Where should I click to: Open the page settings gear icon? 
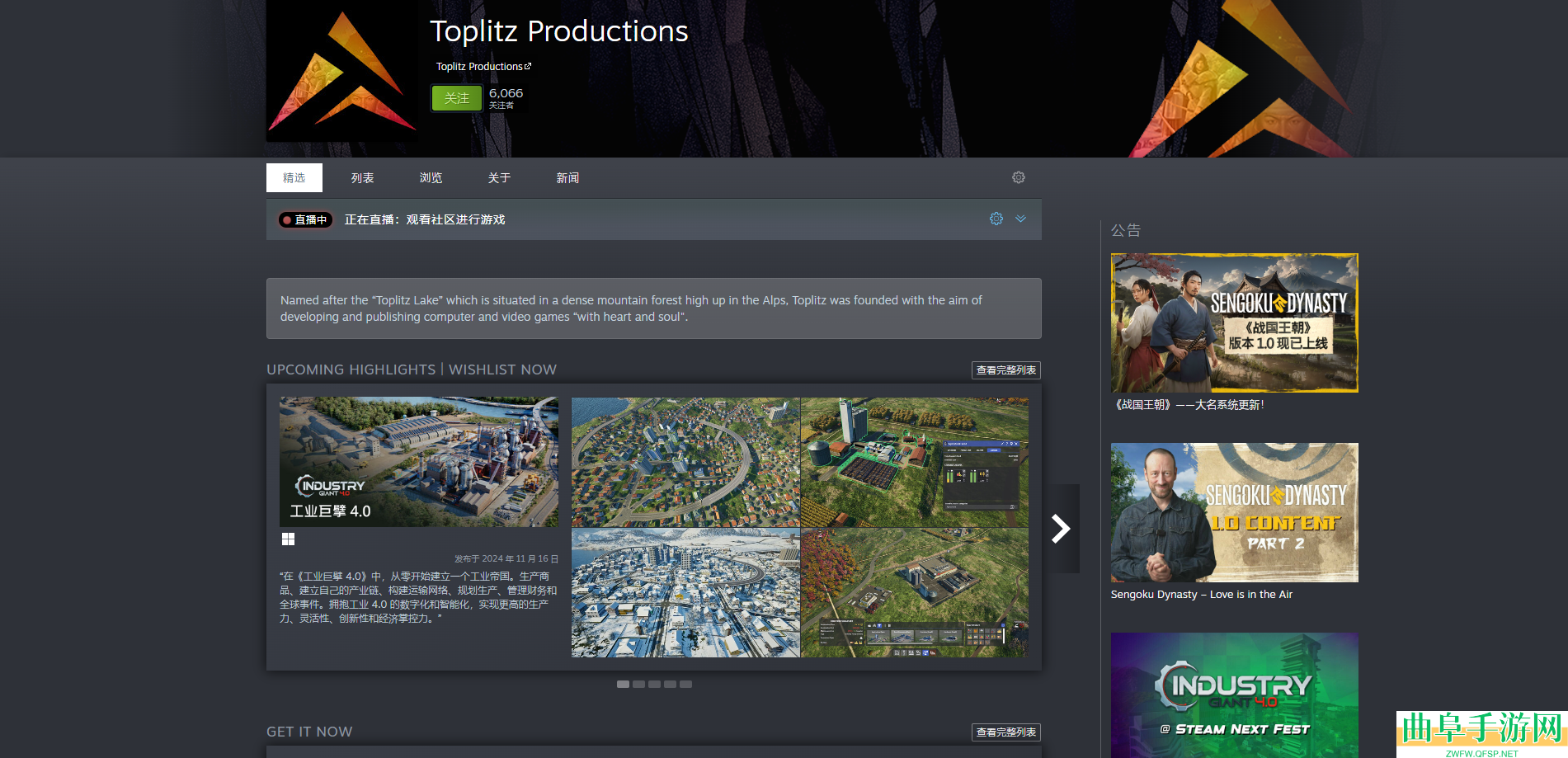[x=1019, y=177]
